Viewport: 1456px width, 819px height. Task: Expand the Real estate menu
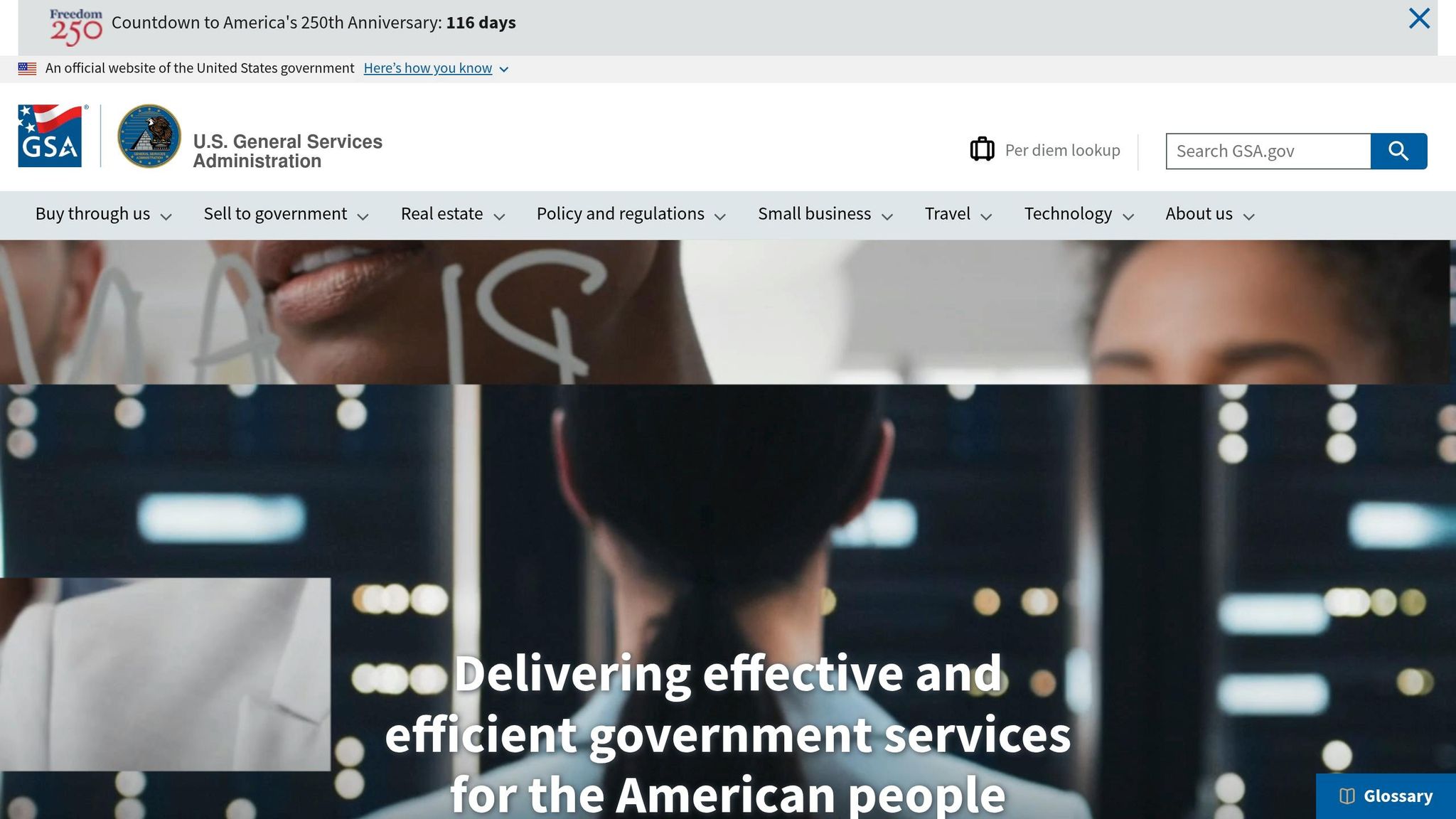453,214
